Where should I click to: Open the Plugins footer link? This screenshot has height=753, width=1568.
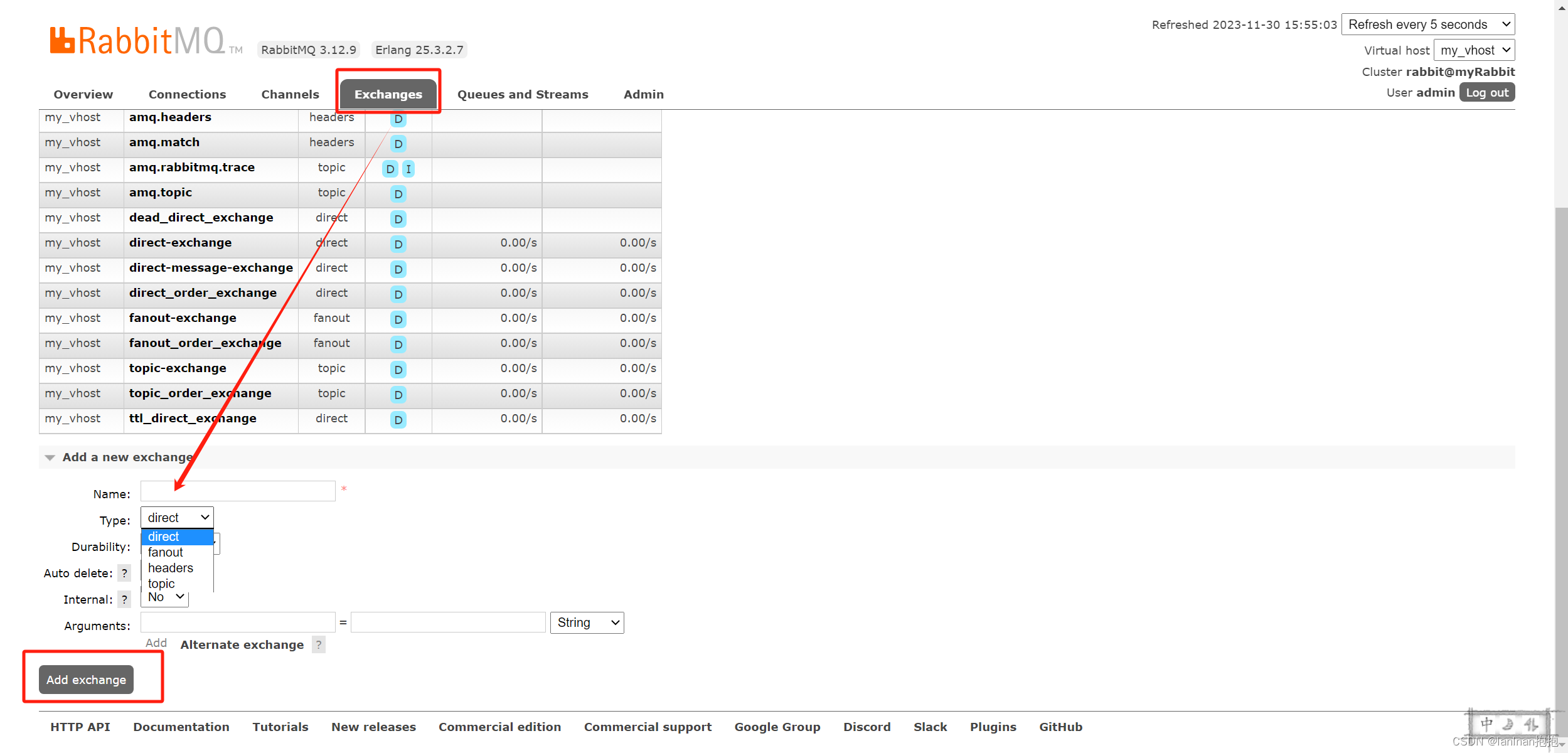[x=993, y=727]
